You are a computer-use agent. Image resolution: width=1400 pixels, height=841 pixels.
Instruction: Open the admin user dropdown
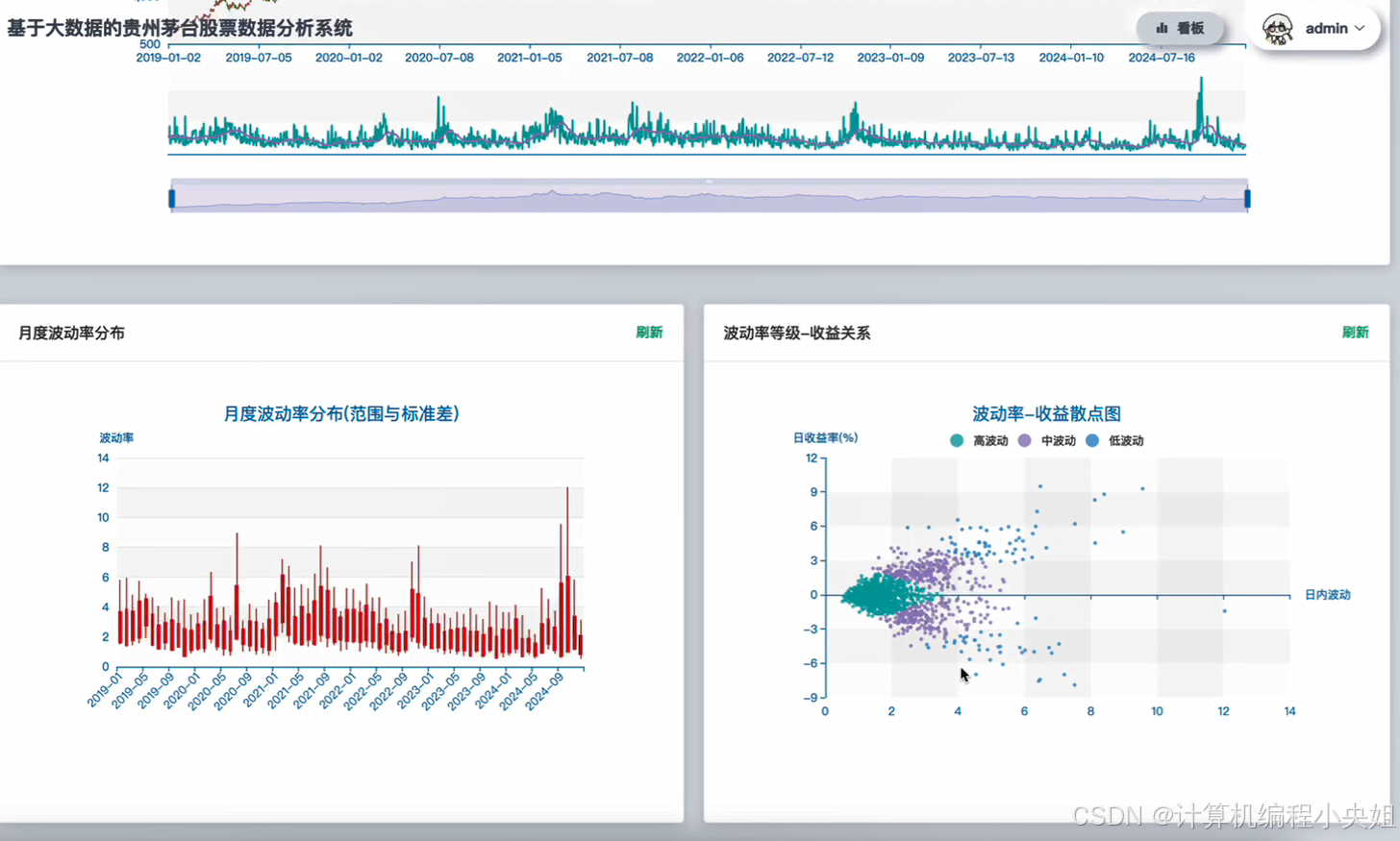tap(1314, 29)
